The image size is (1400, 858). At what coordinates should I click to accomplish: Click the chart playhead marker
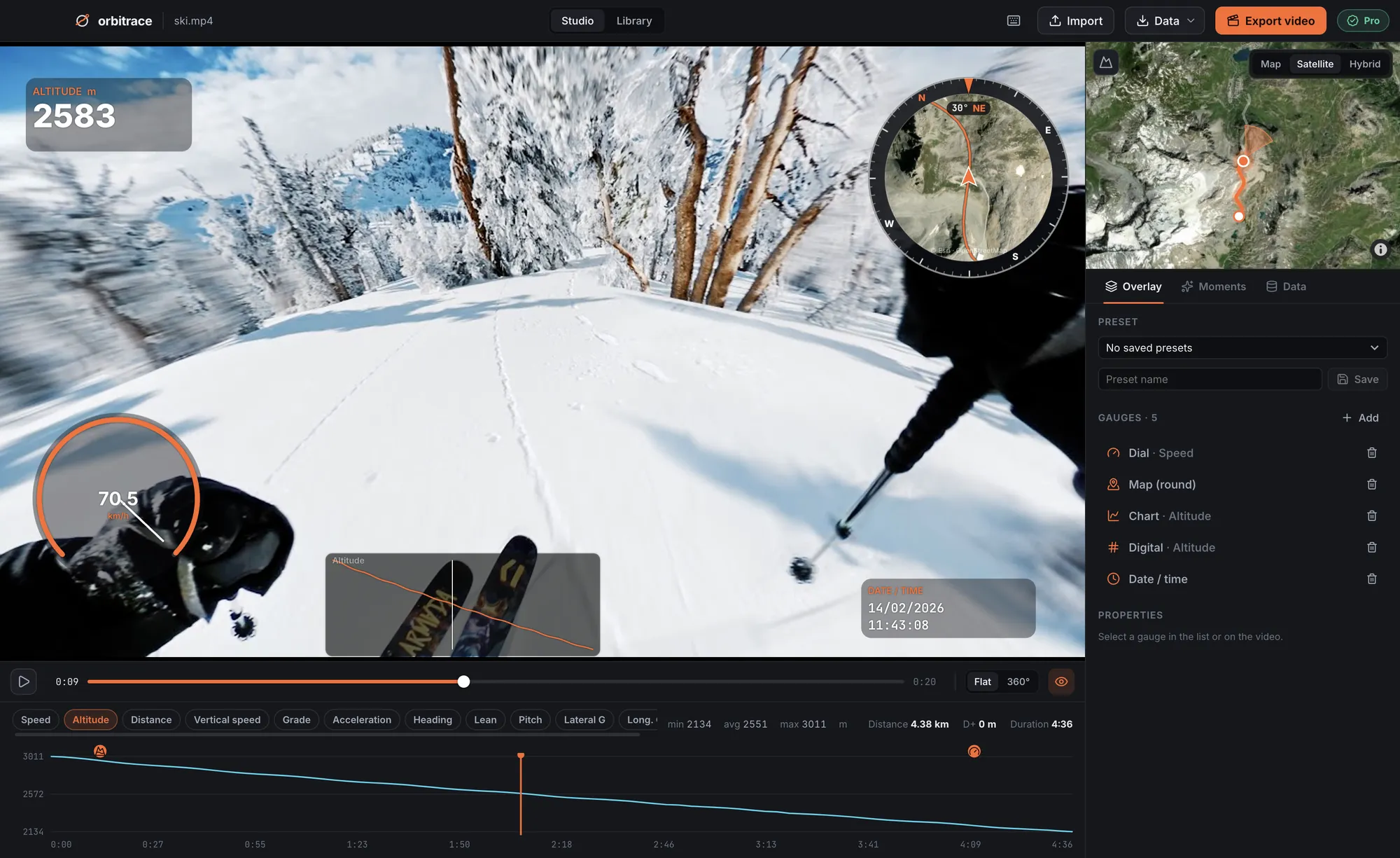(521, 756)
